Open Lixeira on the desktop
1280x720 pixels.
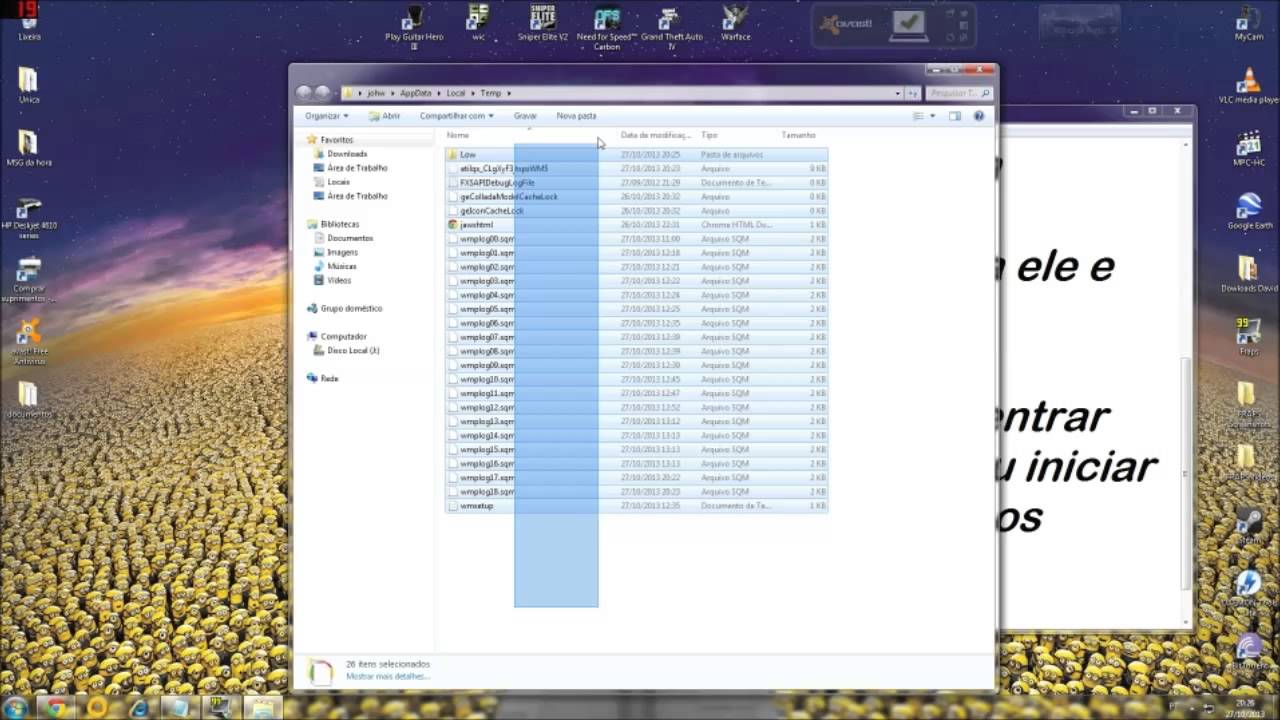click(x=28, y=20)
